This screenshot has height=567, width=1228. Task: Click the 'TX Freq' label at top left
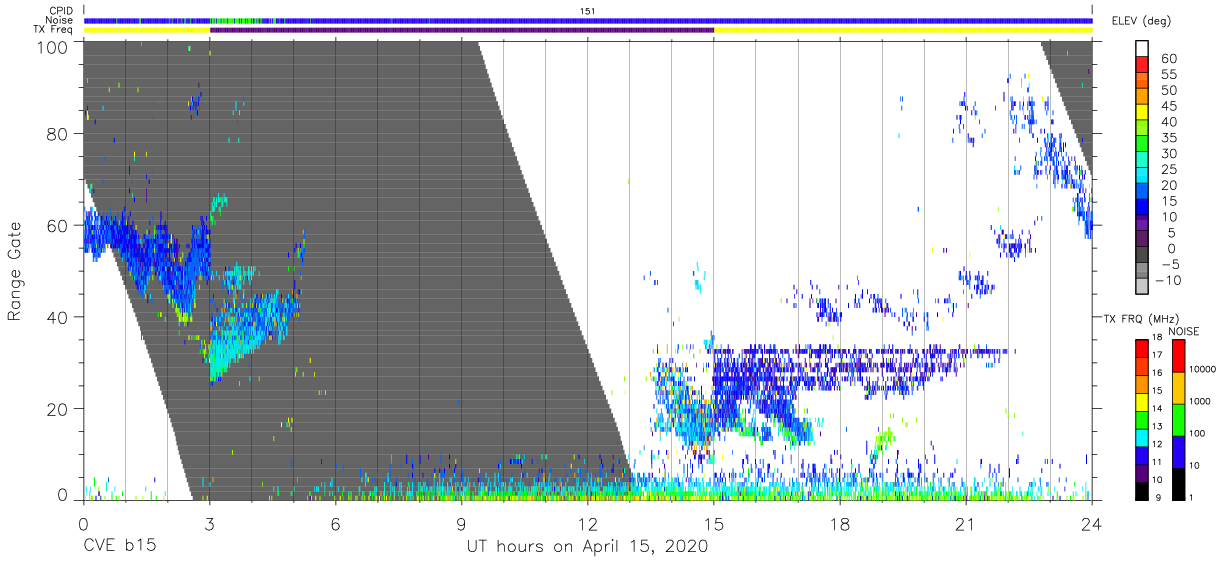(x=53, y=30)
